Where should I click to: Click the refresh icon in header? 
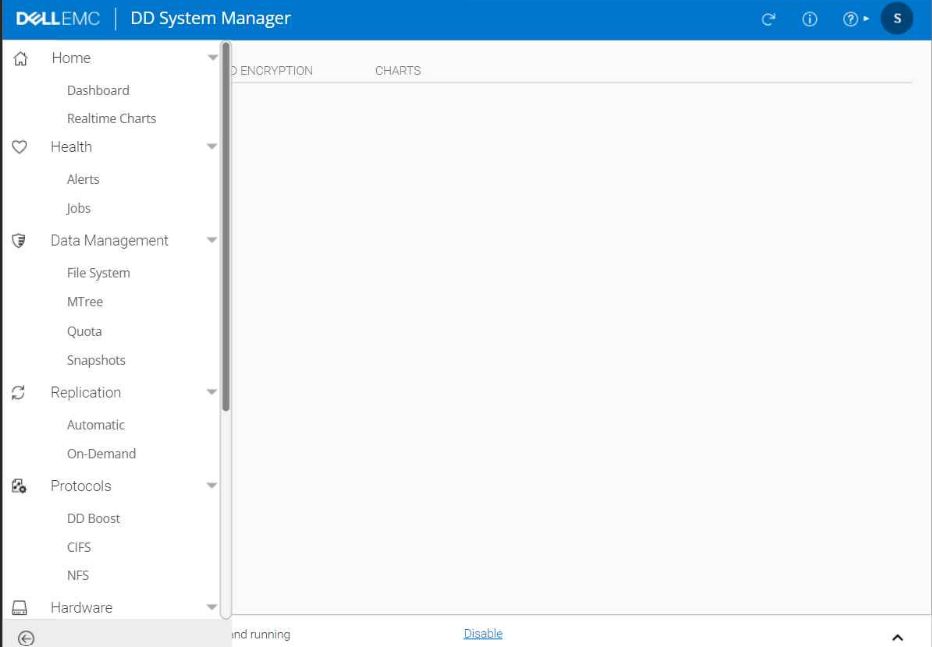click(x=769, y=20)
